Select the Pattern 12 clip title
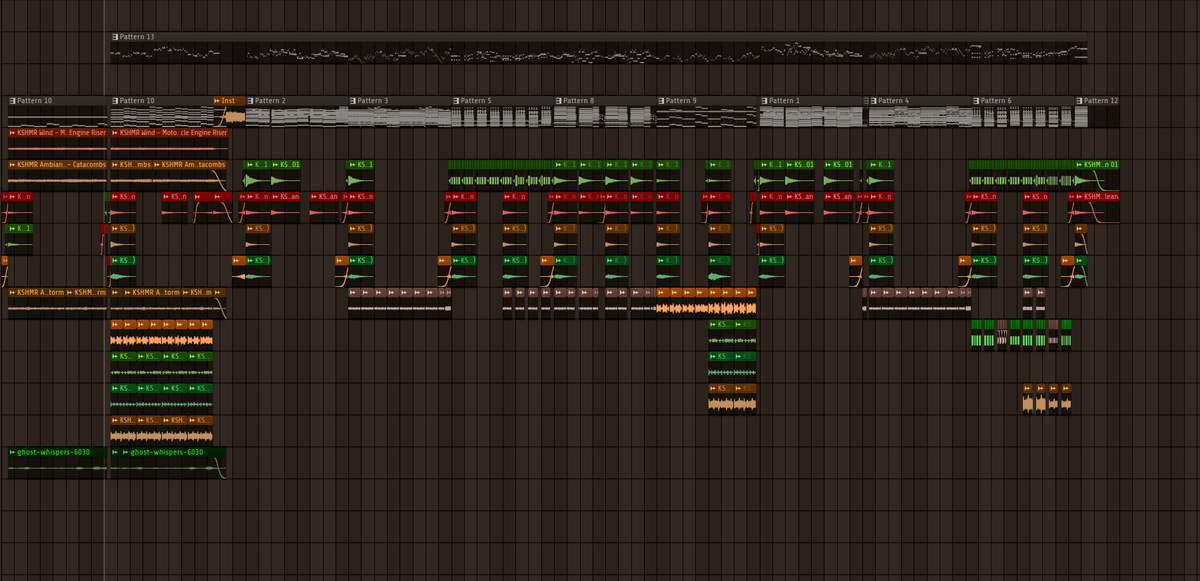 pyautogui.click(x=1101, y=100)
